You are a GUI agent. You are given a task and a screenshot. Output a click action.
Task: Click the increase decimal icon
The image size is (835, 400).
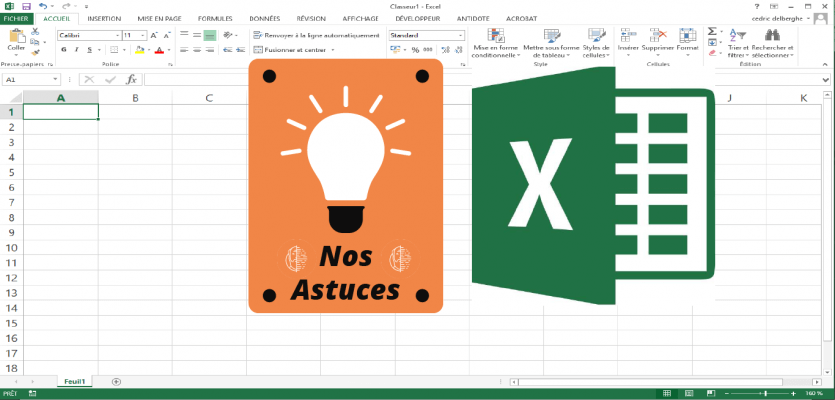point(445,50)
